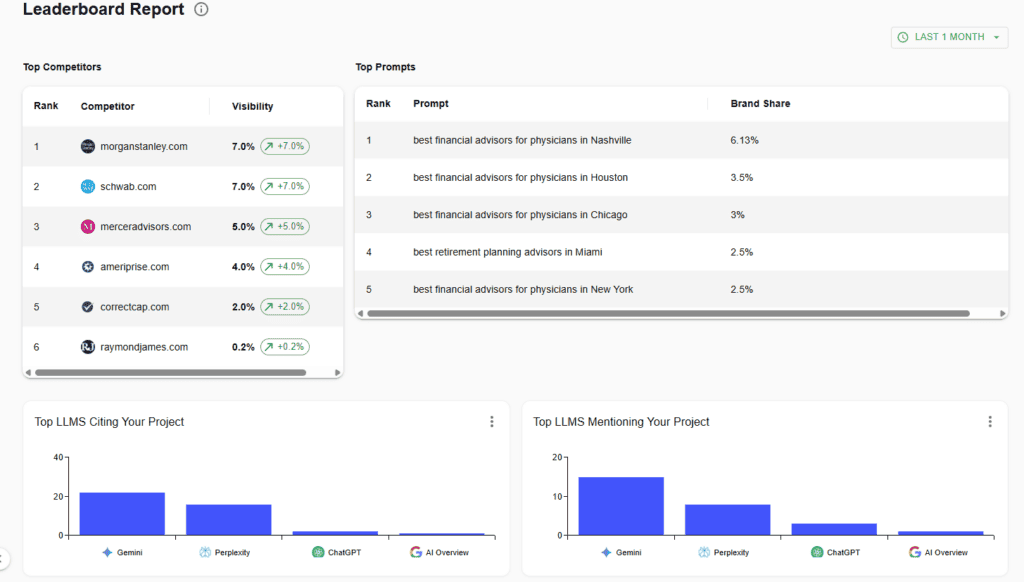Click the ChatGPT legend icon in the Citing chart
Screen dimensions: 1024x582
(318, 553)
